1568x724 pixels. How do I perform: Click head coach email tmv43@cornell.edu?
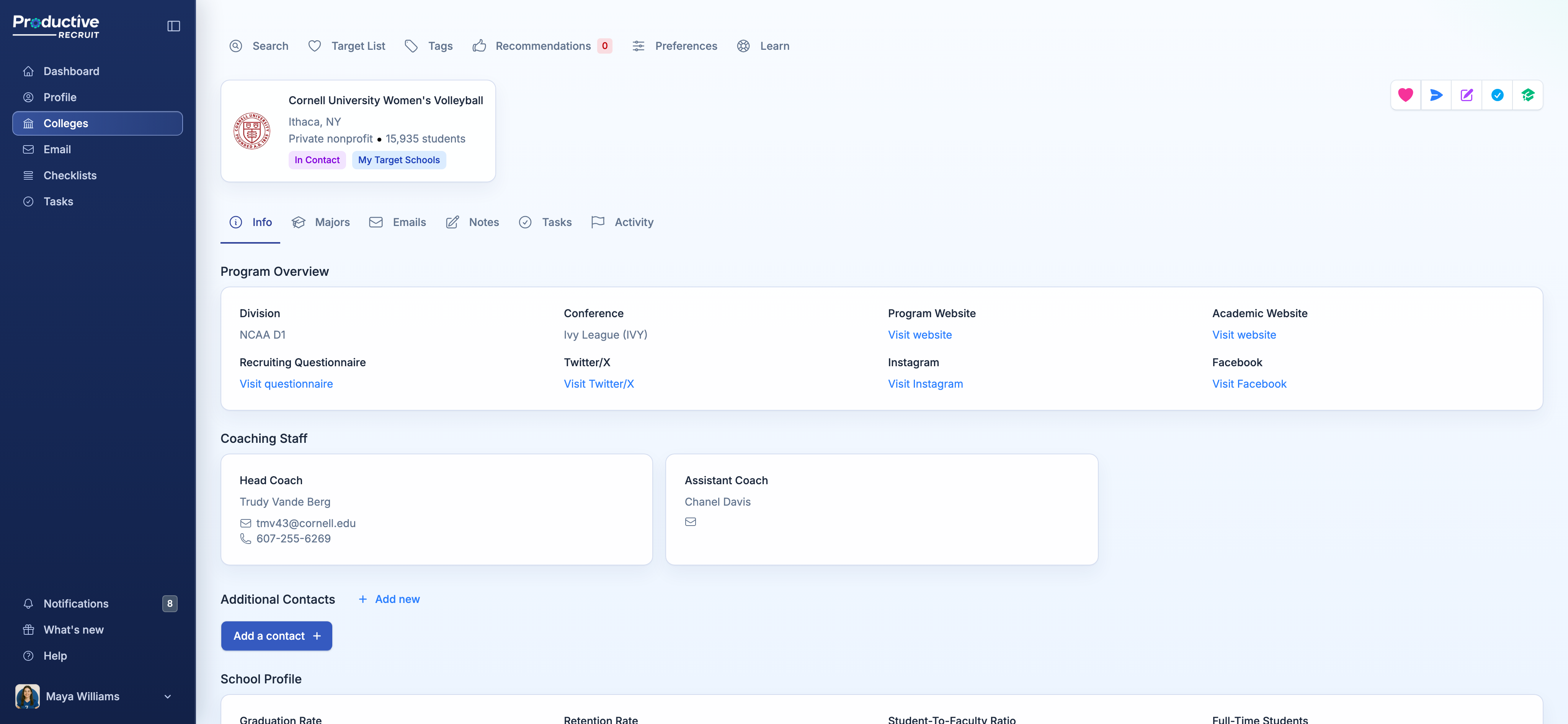pyautogui.click(x=305, y=523)
